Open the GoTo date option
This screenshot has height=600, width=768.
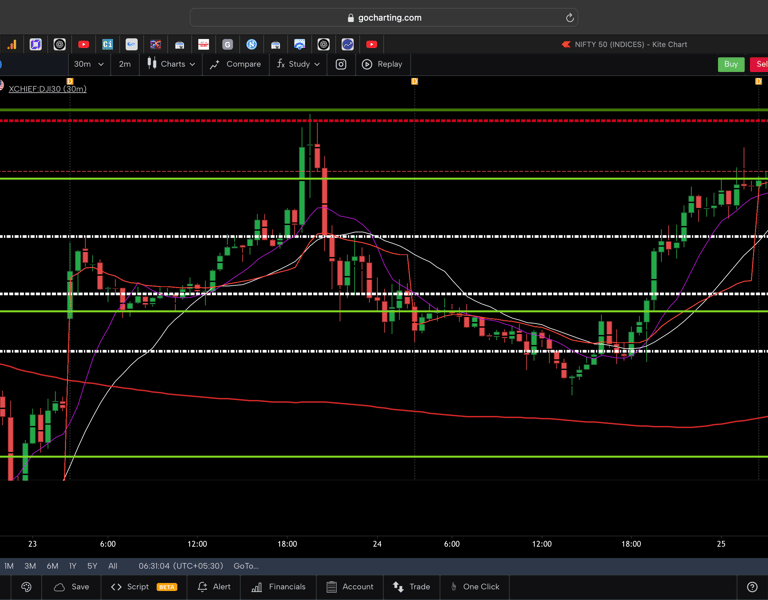(x=246, y=566)
